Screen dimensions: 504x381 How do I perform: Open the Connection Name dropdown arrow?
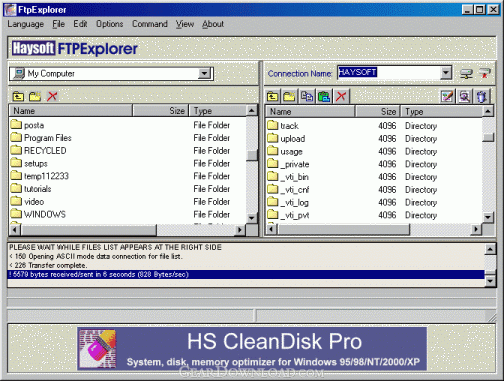(445, 72)
